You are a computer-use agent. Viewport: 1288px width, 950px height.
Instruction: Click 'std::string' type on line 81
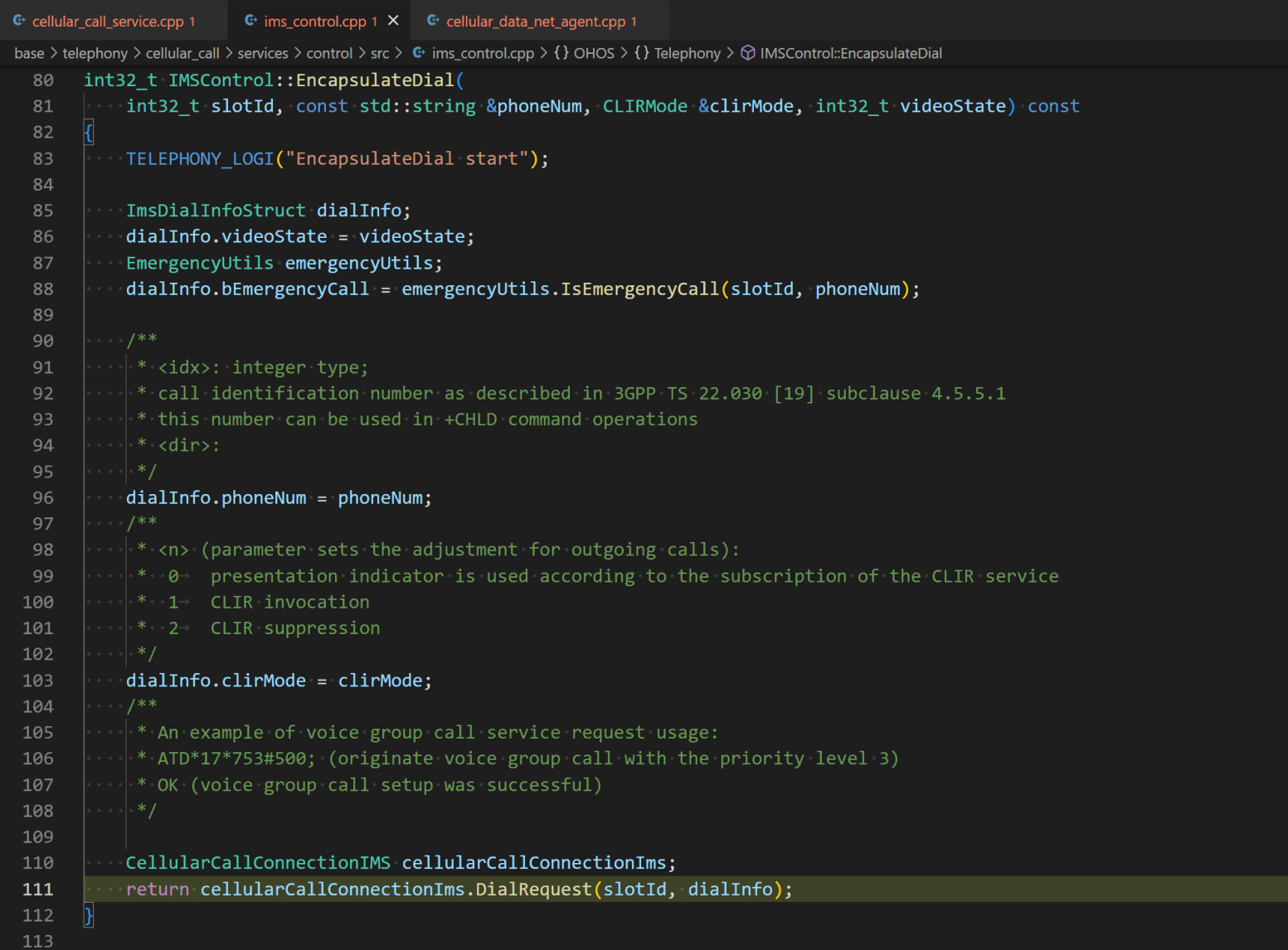coord(417,106)
